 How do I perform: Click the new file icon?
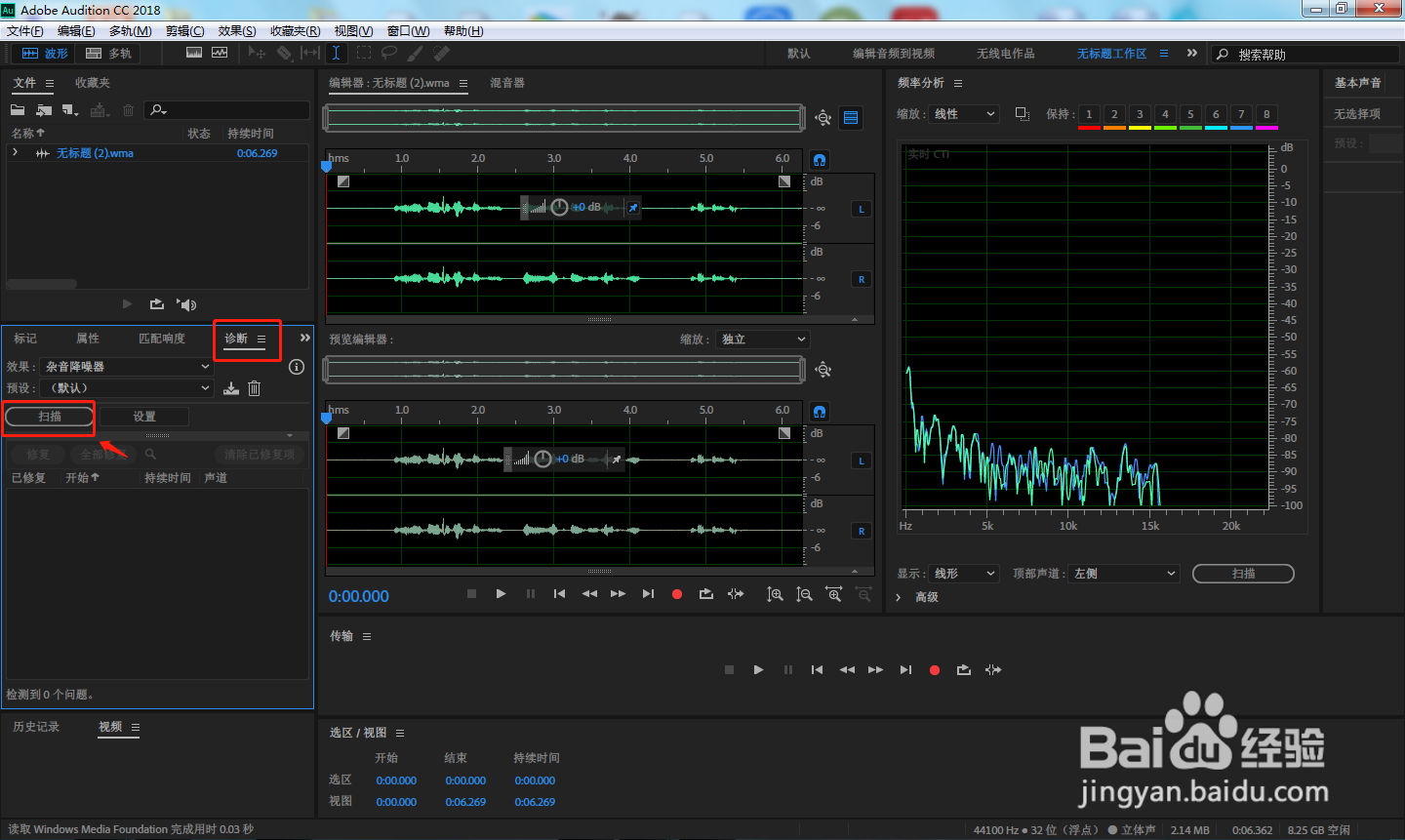click(70, 110)
